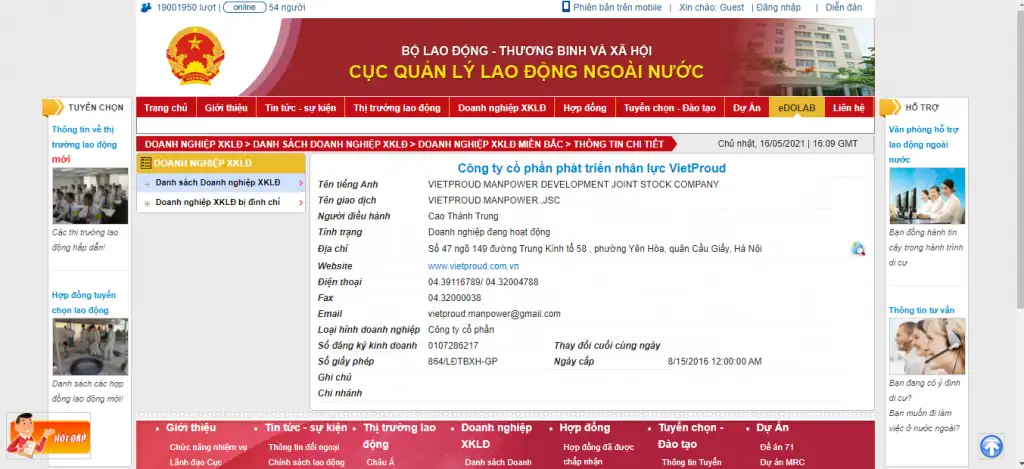Viewport: 1024px width, 469px height.
Task: Click the phone number 04.39116789/ 04.32004788
Action: pyautogui.click(x=483, y=282)
